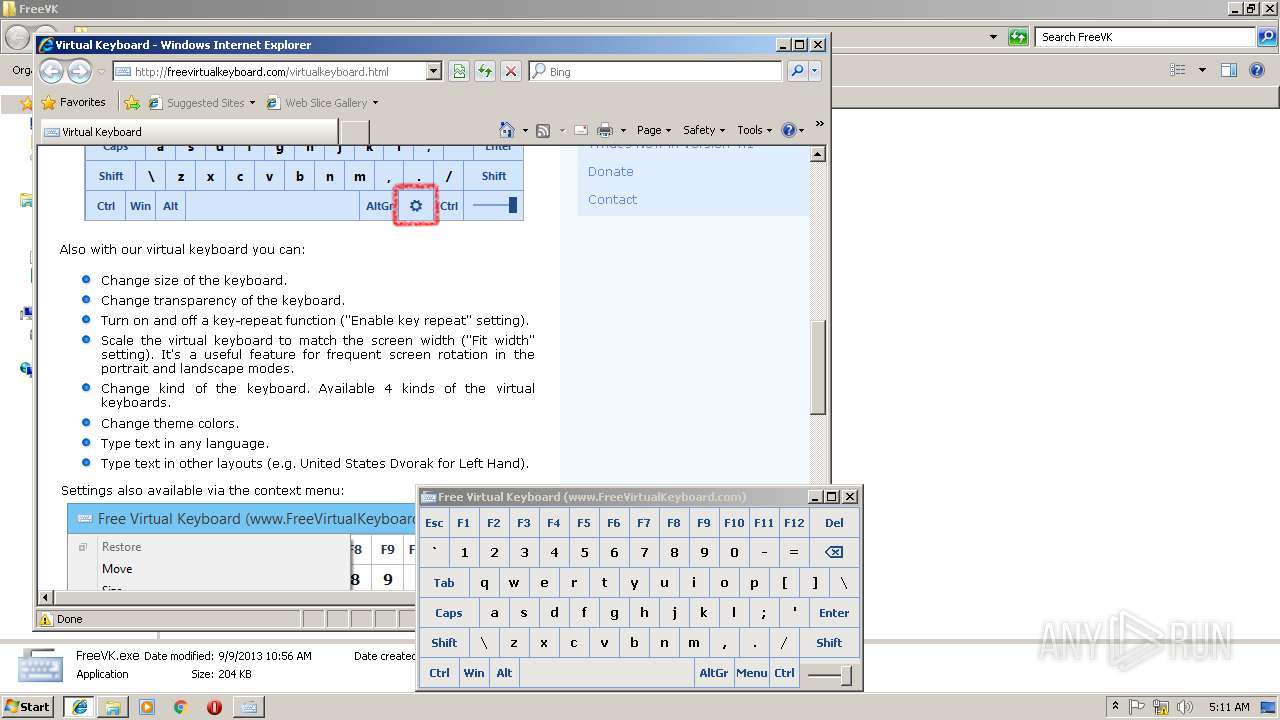
Task: Expand Web Slice Gallery dropdown
Action: pos(375,102)
